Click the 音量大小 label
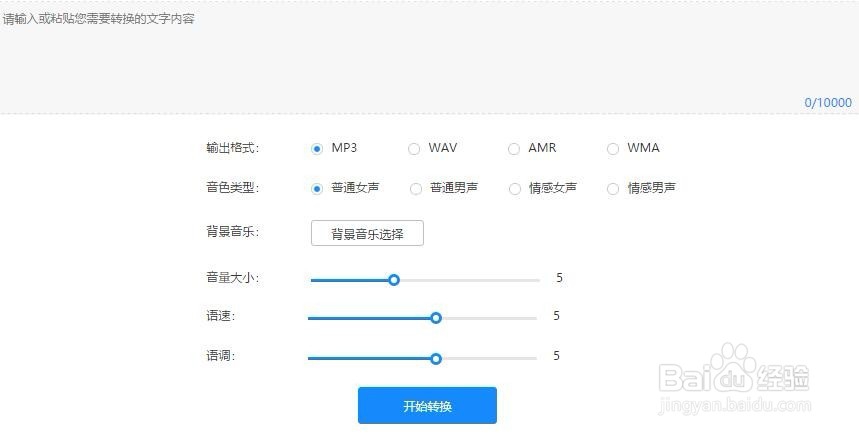Image resolution: width=859 pixels, height=435 pixels. [x=233, y=277]
